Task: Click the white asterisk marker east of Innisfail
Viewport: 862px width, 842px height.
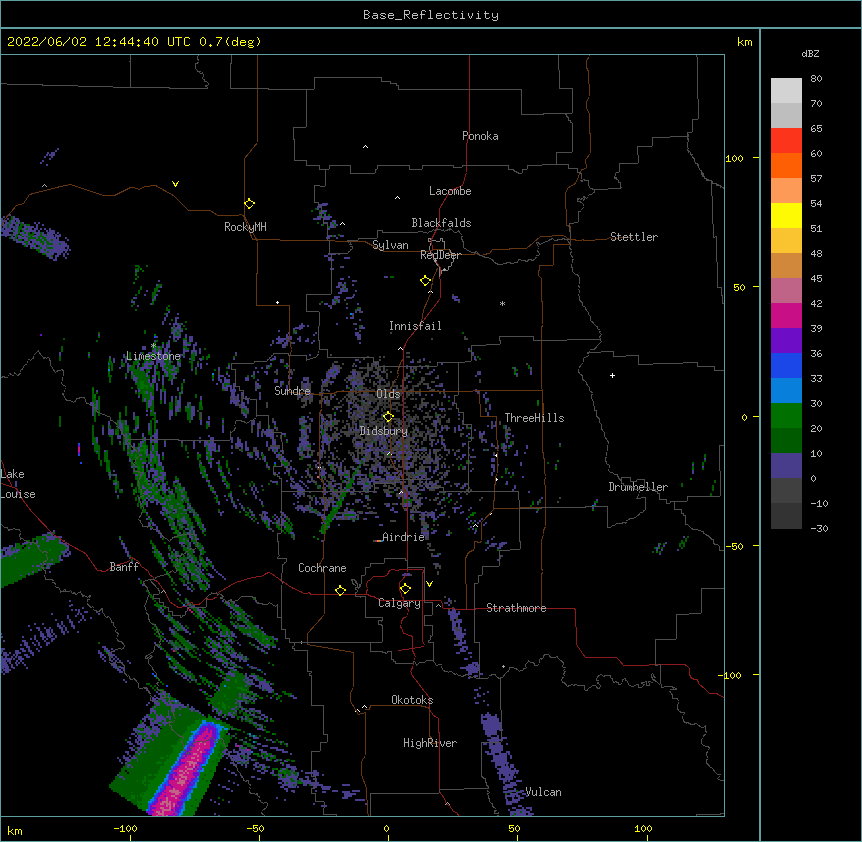Action: point(502,303)
